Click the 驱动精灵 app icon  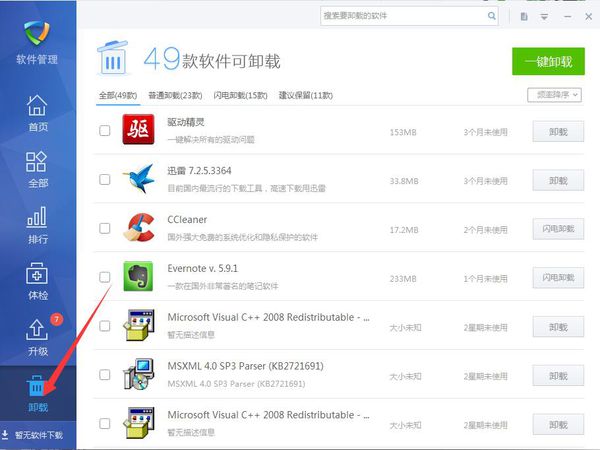[x=138, y=129]
